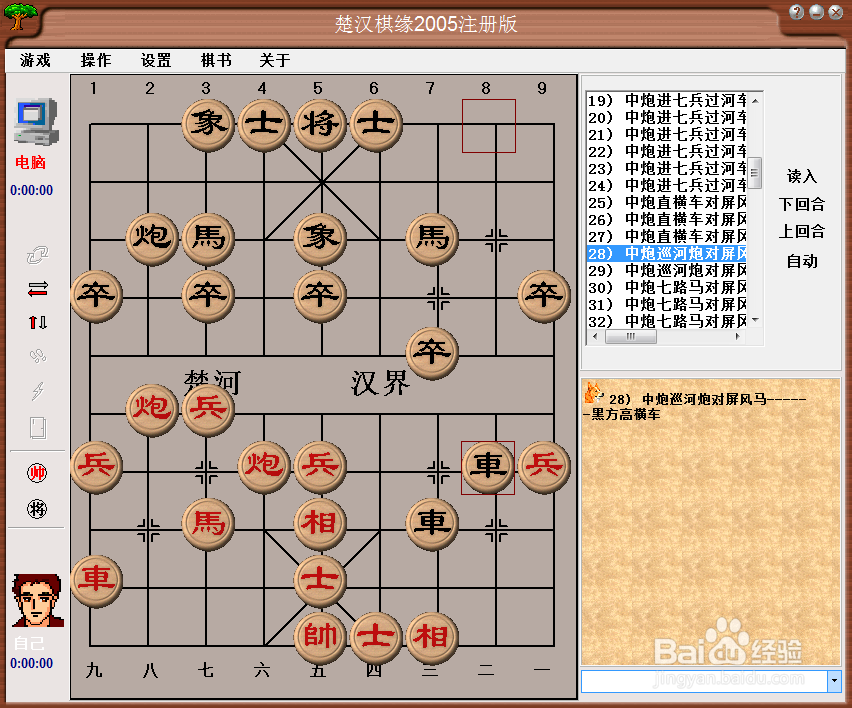Click the 下回合 button

[x=802, y=204]
